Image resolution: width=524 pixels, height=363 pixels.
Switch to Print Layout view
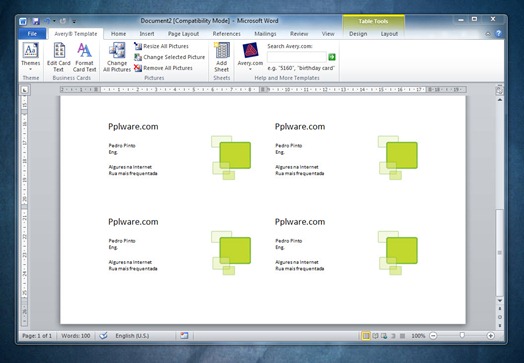pyautogui.click(x=366, y=336)
